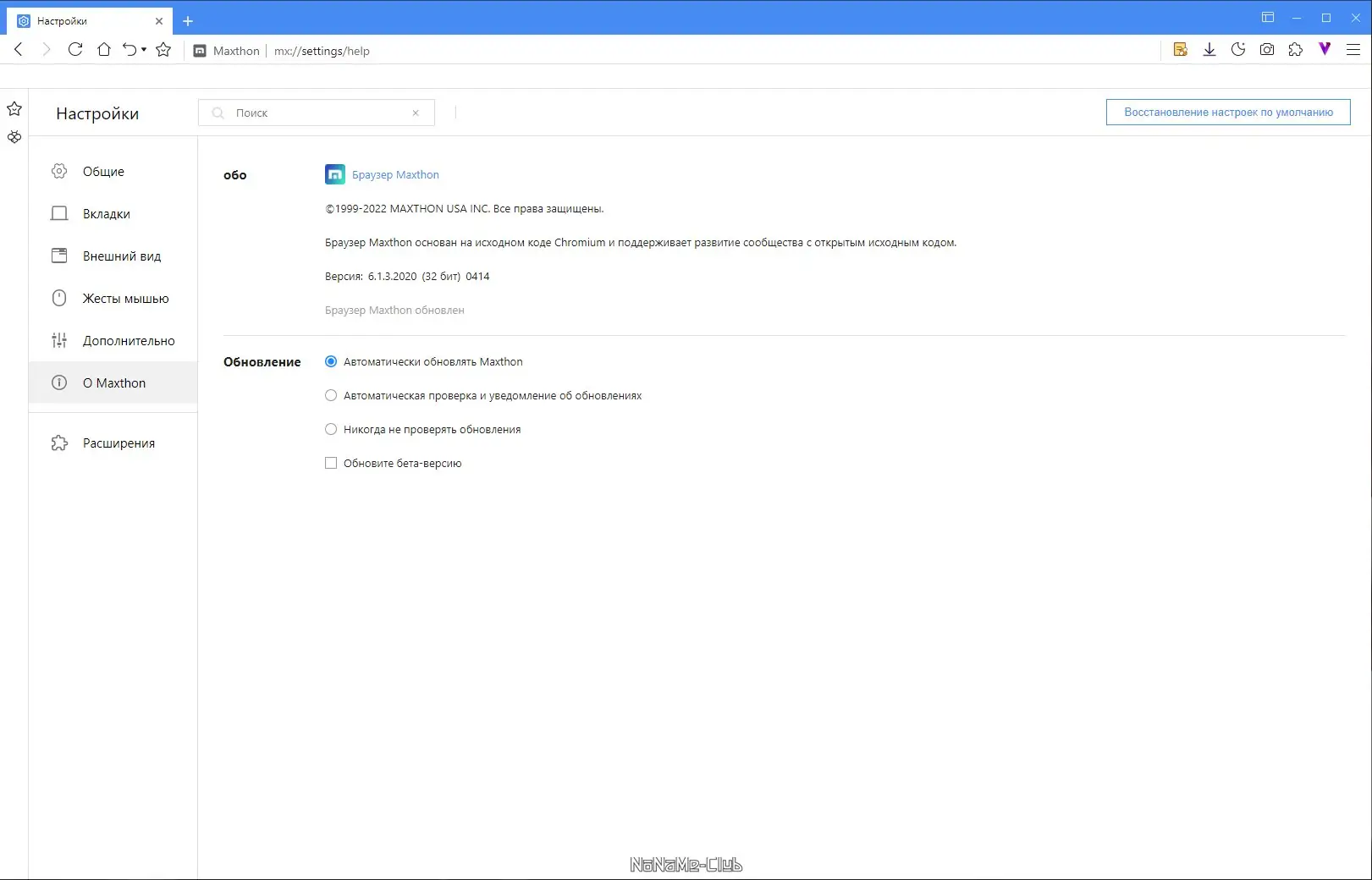Open the Дополнительно settings section

pyautogui.click(x=113, y=340)
